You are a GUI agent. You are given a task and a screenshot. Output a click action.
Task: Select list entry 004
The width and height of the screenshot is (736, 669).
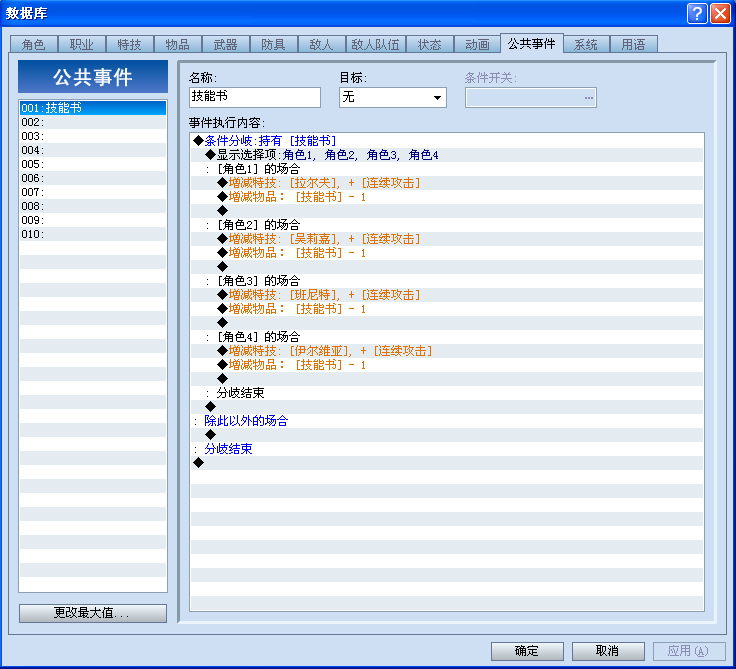93,150
